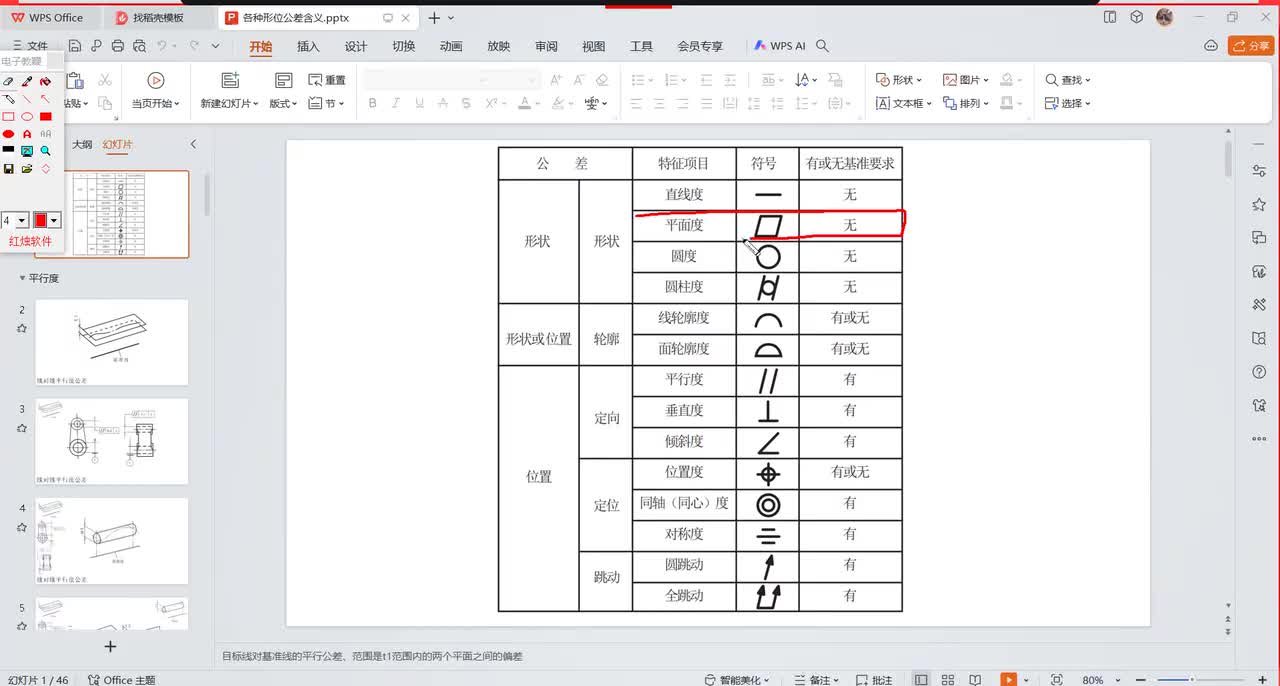1280x686 pixels.
Task: Click the undo arrow icon
Action: point(162,46)
